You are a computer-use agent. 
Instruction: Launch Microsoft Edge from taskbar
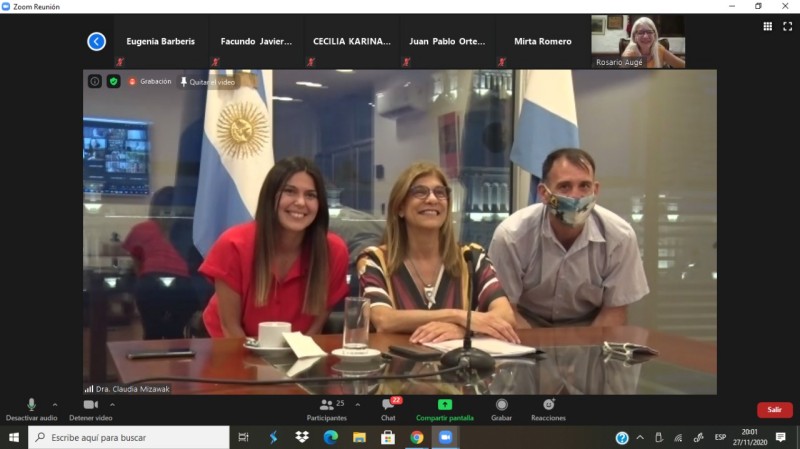pos(331,437)
